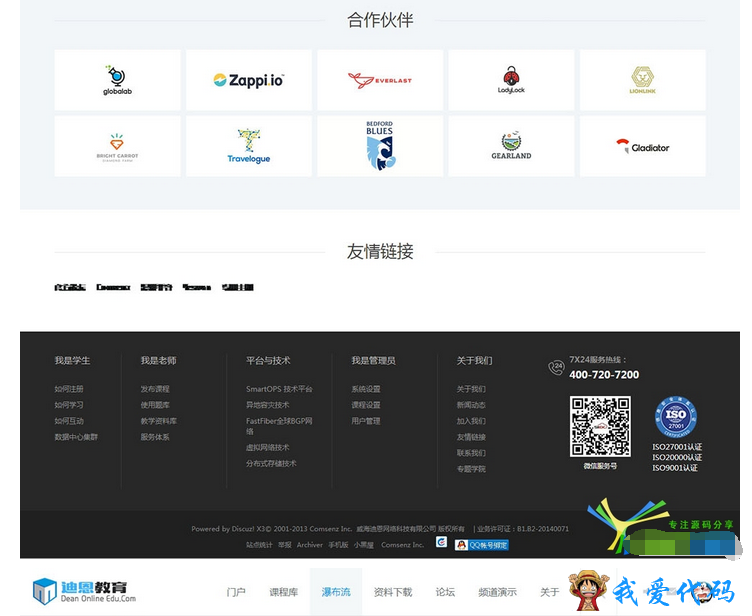
Task: Open the 系统设置 admin link
Action: coord(366,389)
